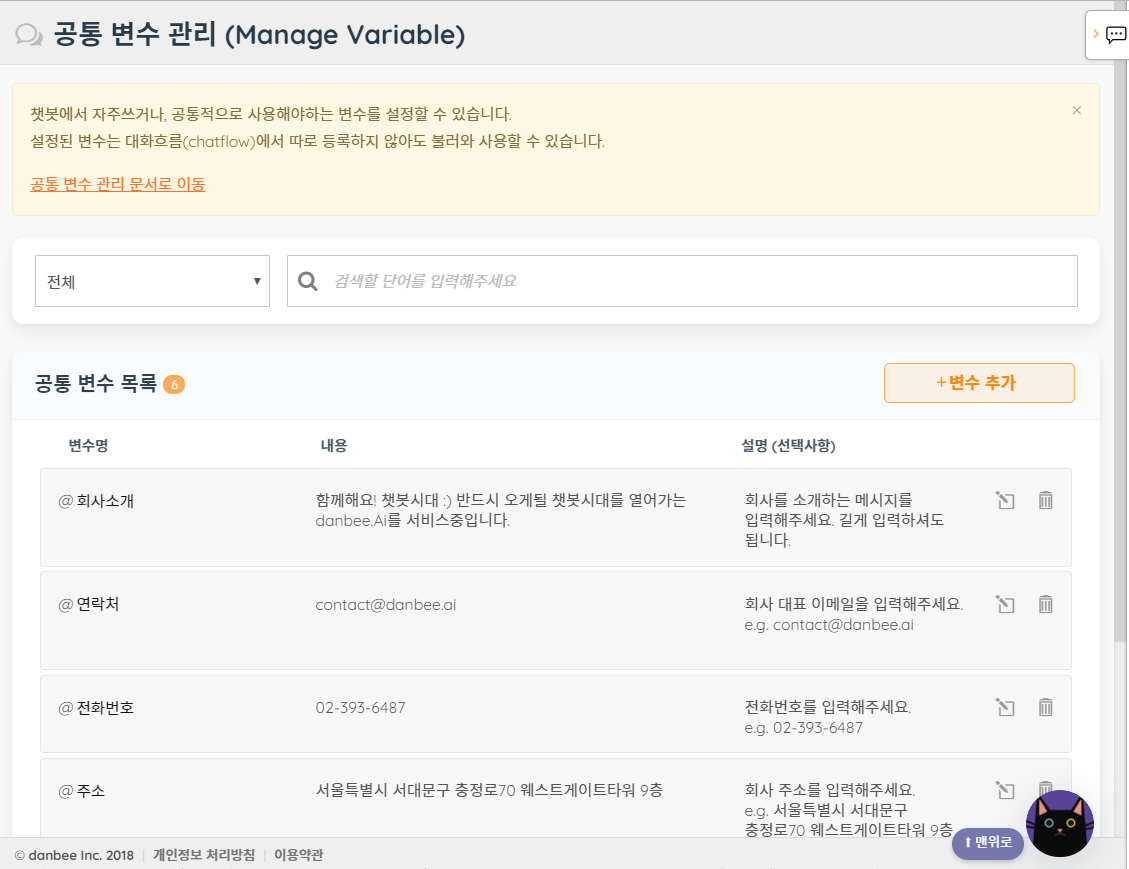Image resolution: width=1129 pixels, height=869 pixels.
Task: Click the 내용 column header
Action: 333,446
